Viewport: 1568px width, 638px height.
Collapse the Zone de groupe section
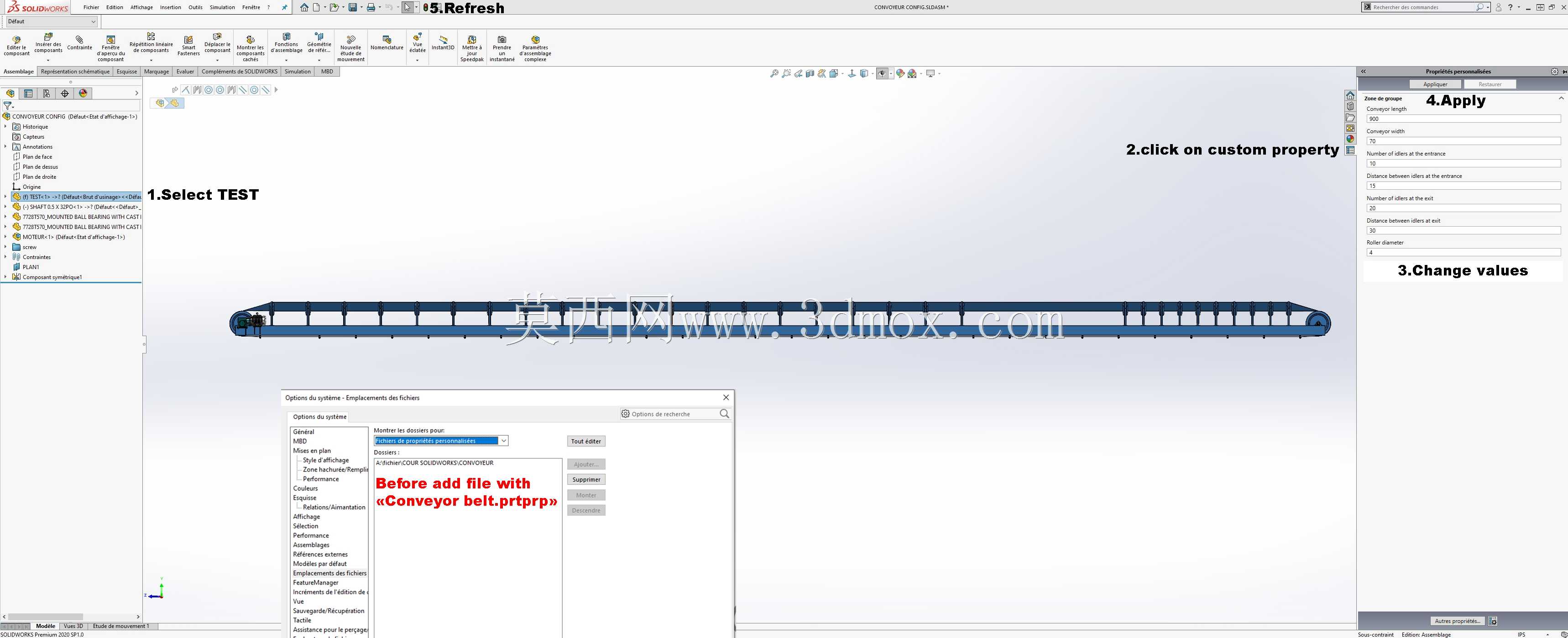[1561, 98]
